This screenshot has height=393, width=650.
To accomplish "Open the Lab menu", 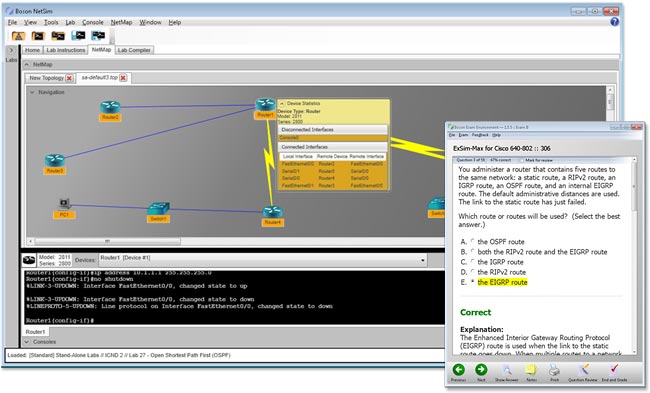I will (70, 22).
